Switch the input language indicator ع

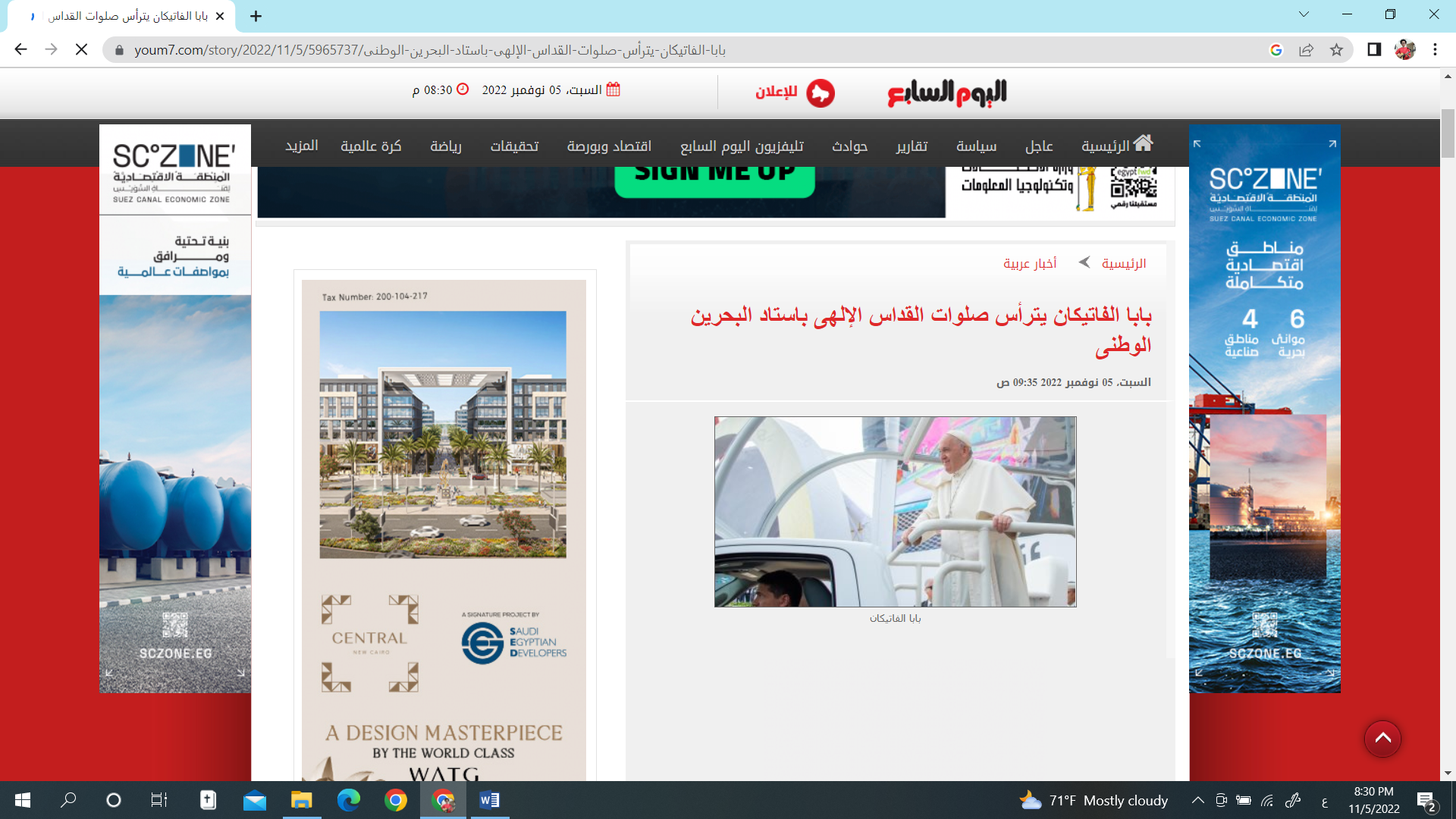tap(1325, 802)
